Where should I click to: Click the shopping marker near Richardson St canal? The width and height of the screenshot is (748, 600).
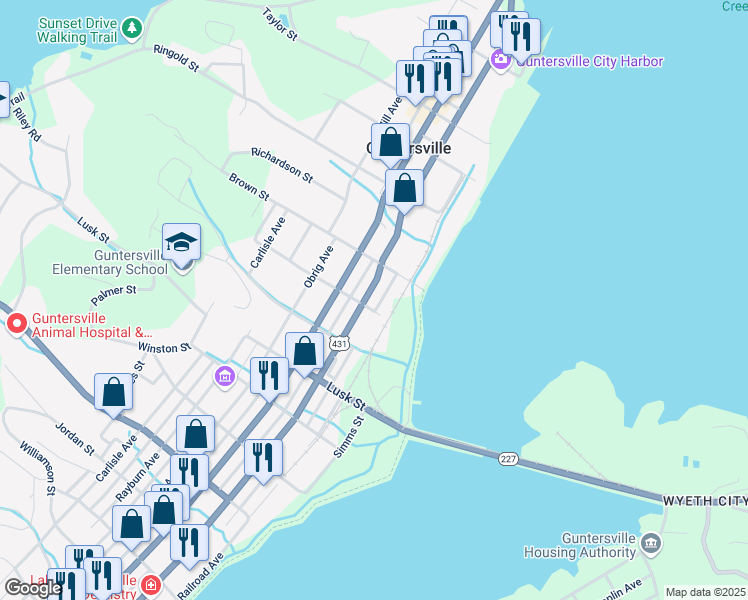(x=404, y=188)
